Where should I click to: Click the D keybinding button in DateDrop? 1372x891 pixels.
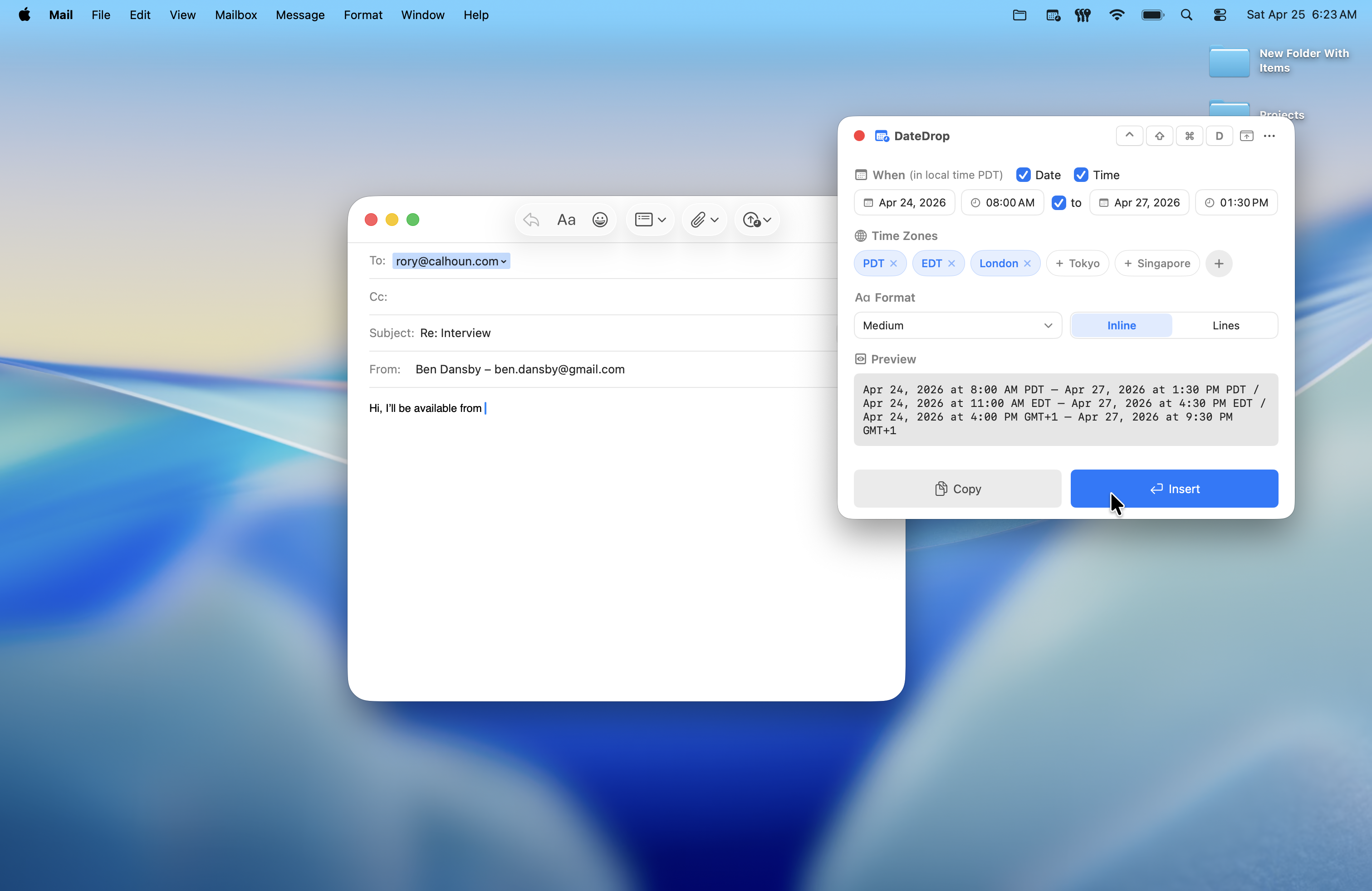point(1219,136)
